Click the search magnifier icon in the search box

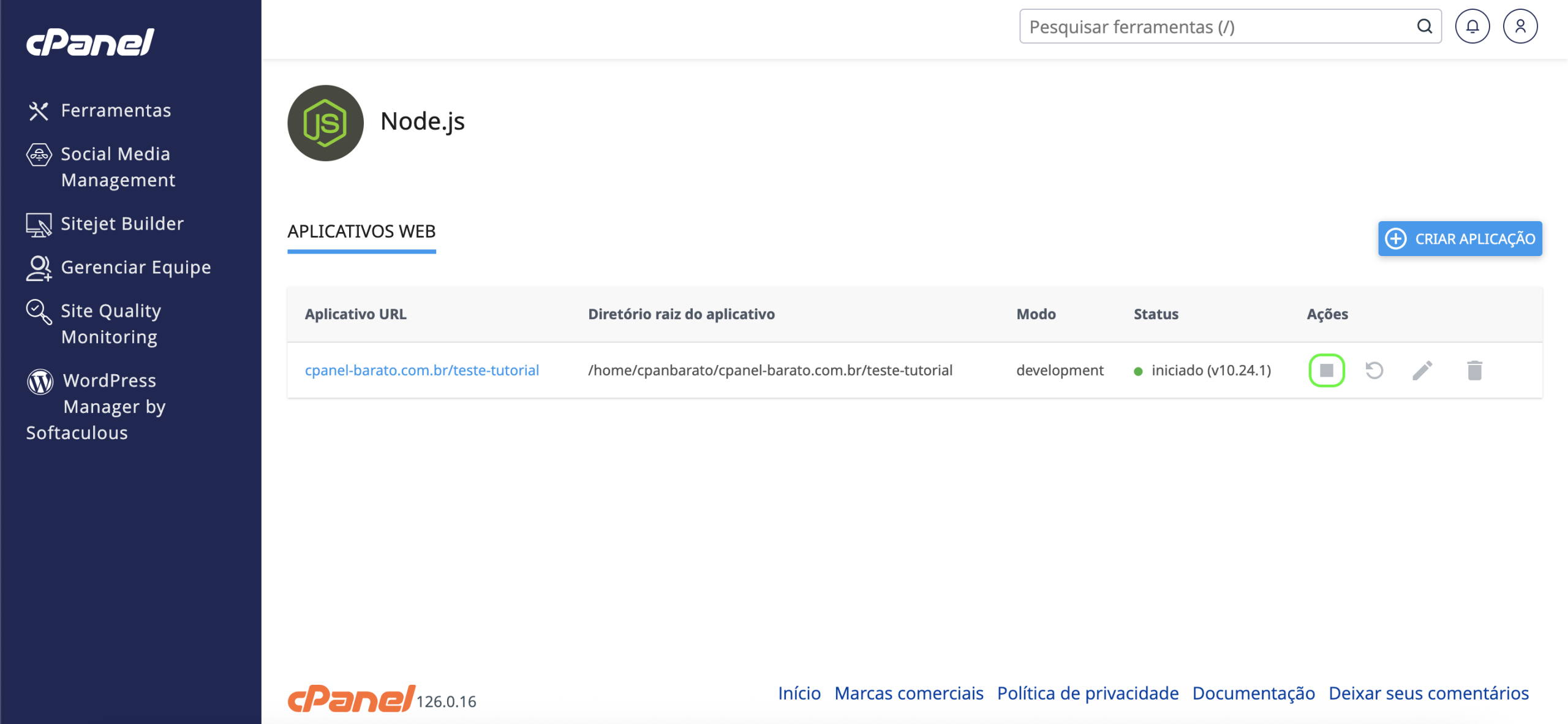(x=1424, y=26)
